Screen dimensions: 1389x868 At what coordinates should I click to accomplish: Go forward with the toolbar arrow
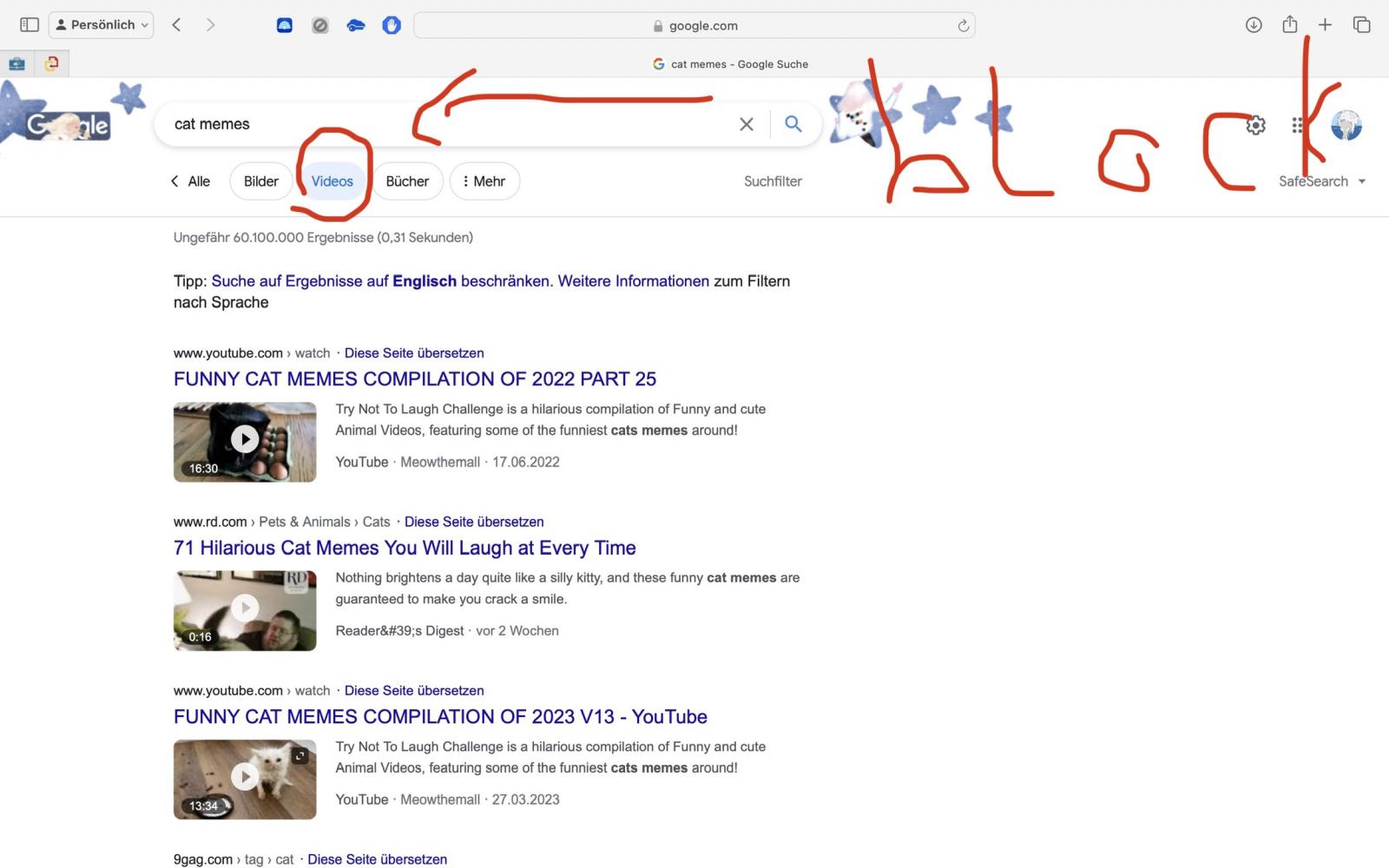(x=210, y=25)
